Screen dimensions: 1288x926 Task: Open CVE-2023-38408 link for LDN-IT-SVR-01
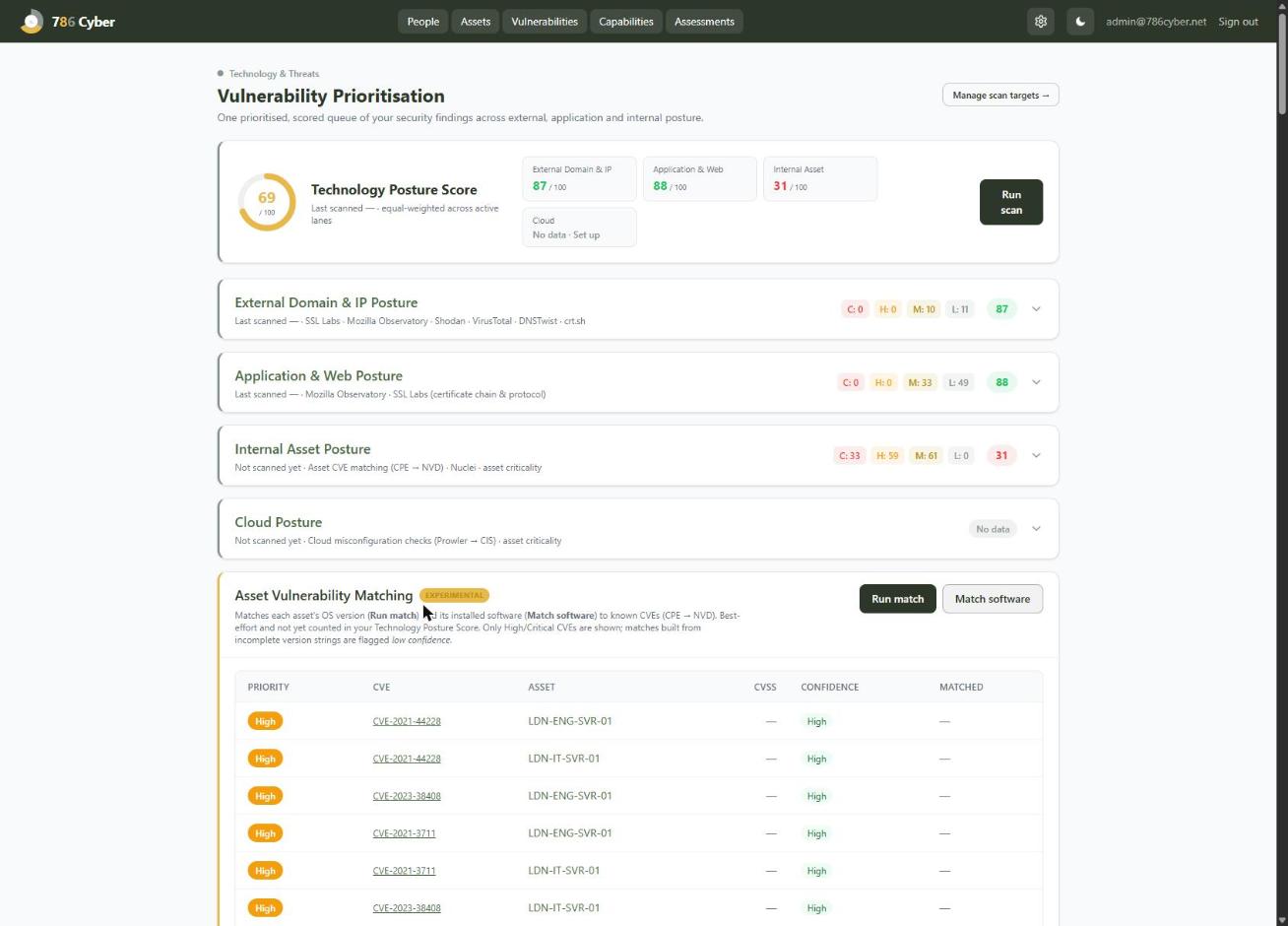coord(407,908)
